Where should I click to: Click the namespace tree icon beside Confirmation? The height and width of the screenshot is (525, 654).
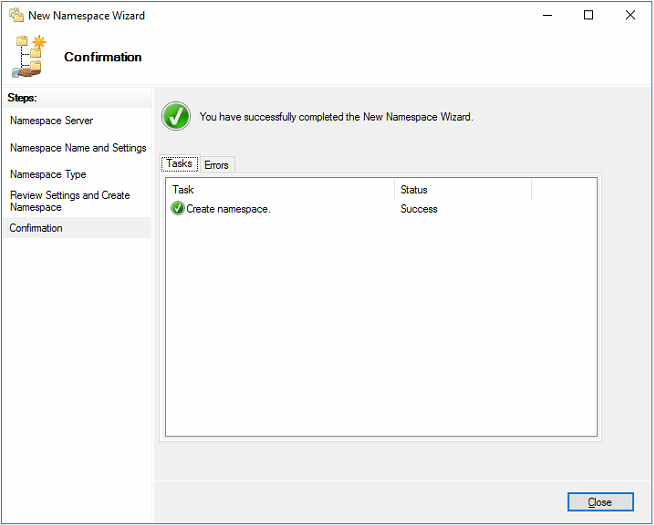(30, 57)
